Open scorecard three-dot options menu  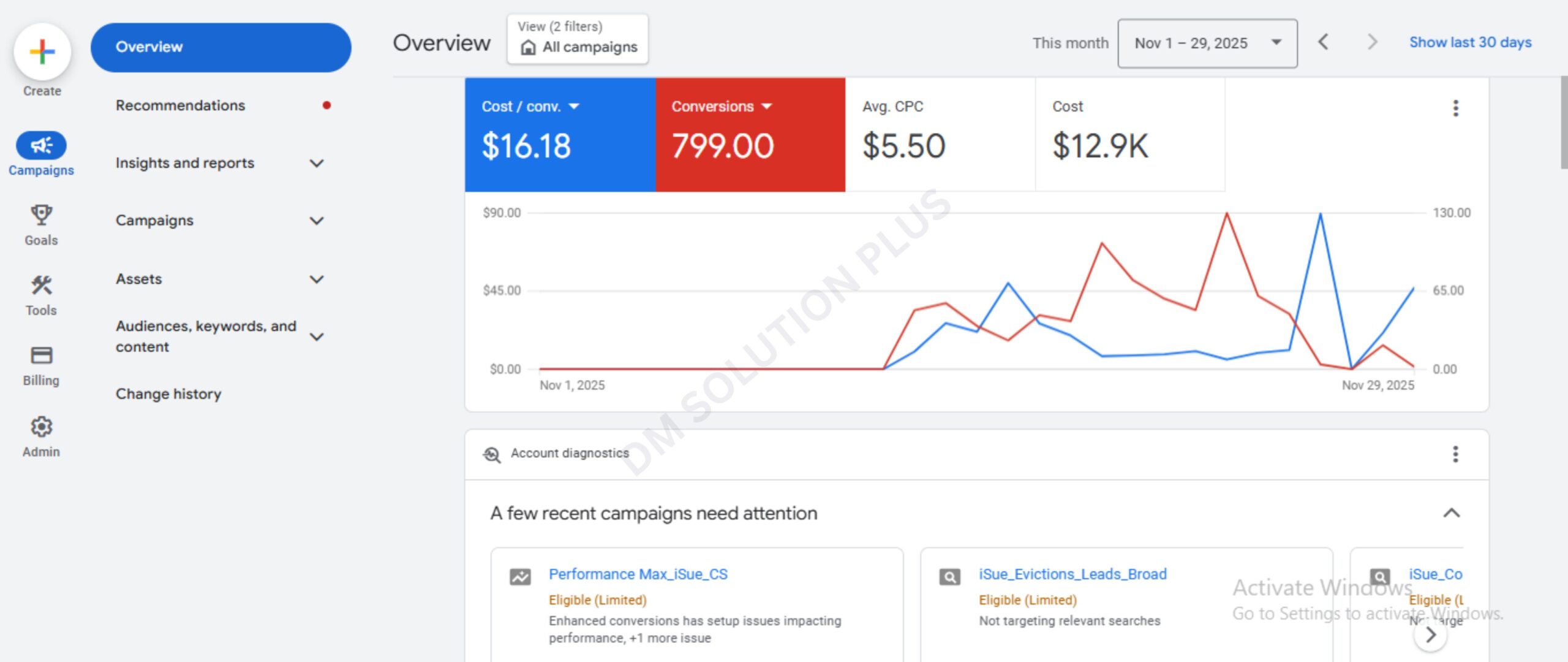coord(1455,108)
